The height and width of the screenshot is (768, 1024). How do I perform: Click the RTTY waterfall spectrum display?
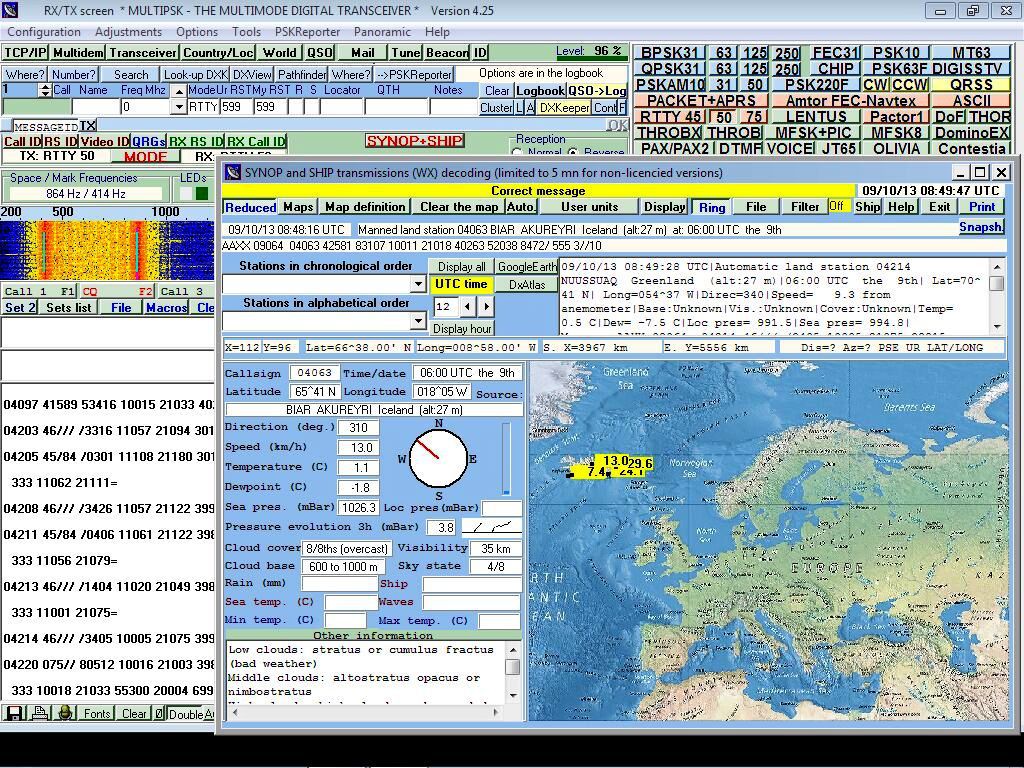tap(107, 250)
